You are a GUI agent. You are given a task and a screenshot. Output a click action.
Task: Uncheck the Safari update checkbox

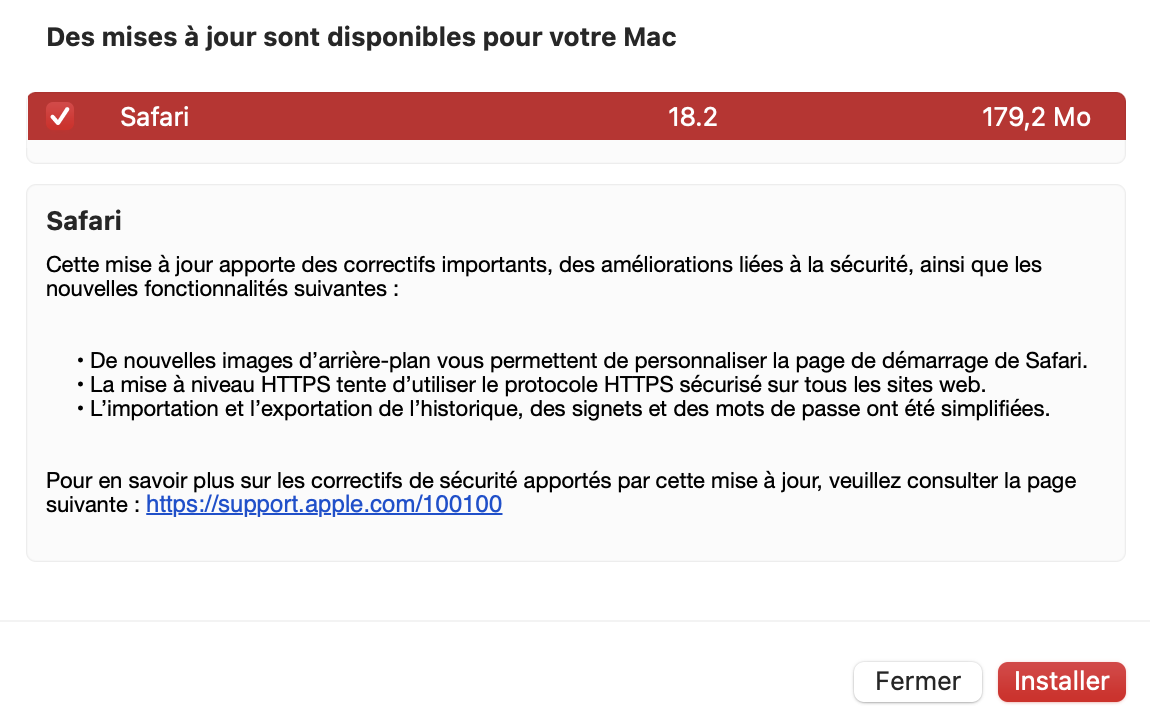pos(60,117)
